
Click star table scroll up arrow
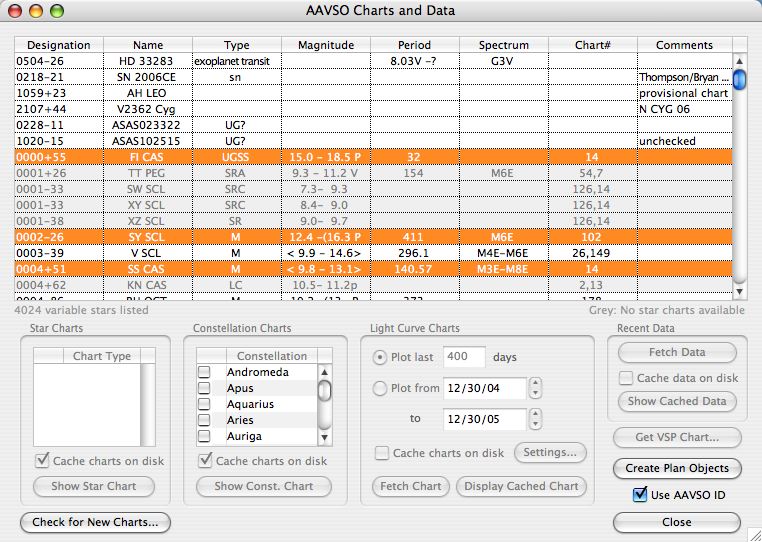pyautogui.click(x=739, y=61)
